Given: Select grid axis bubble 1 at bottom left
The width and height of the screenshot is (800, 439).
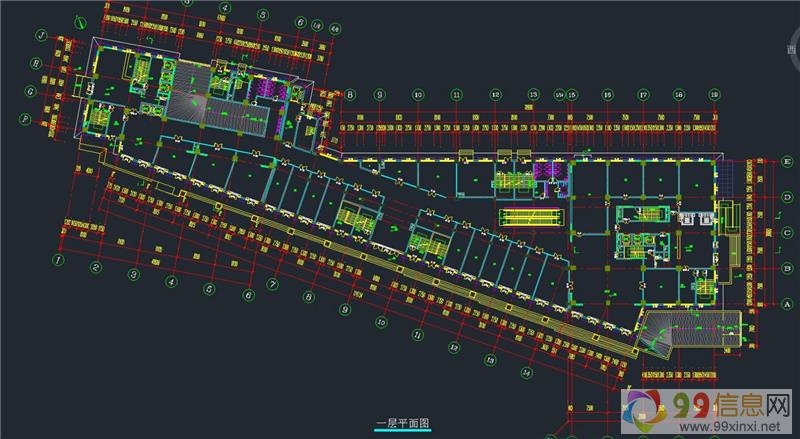Looking at the screenshot, I should [60, 259].
